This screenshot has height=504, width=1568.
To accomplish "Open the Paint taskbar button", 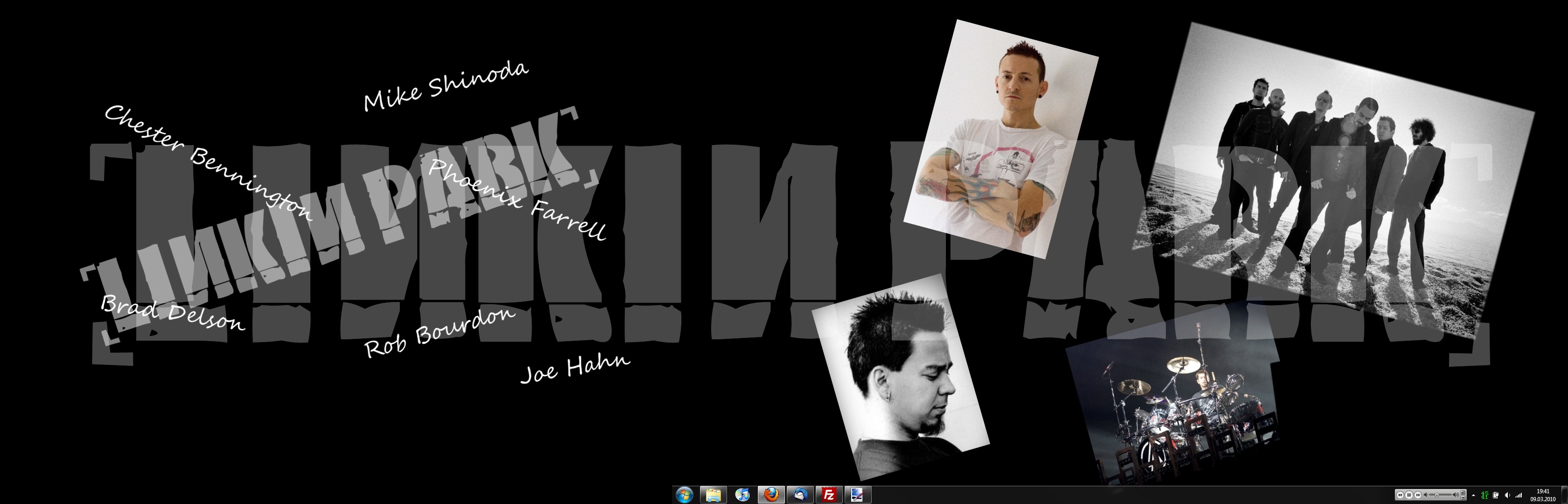I will pyautogui.click(x=857, y=495).
